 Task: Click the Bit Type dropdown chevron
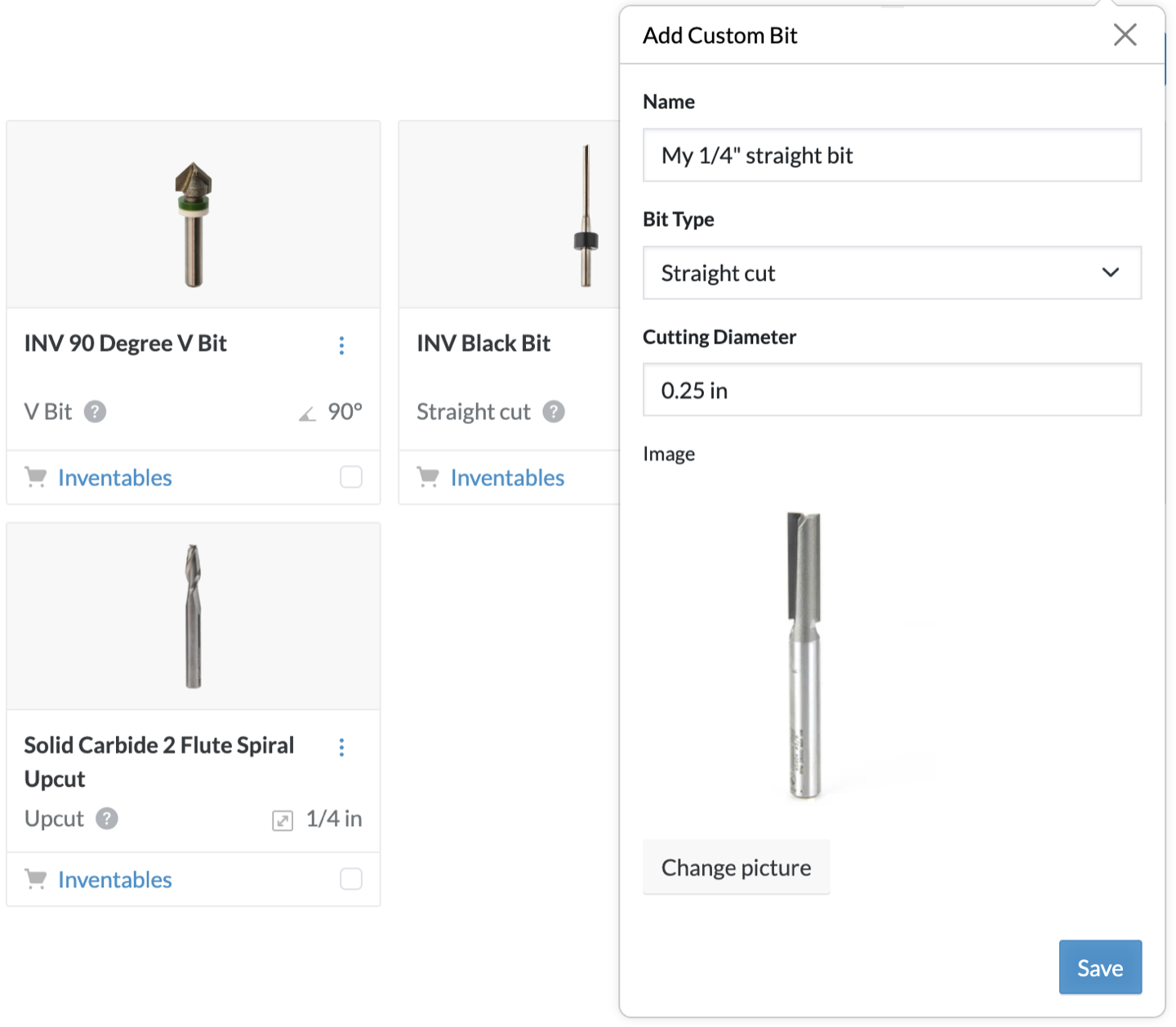1111,273
